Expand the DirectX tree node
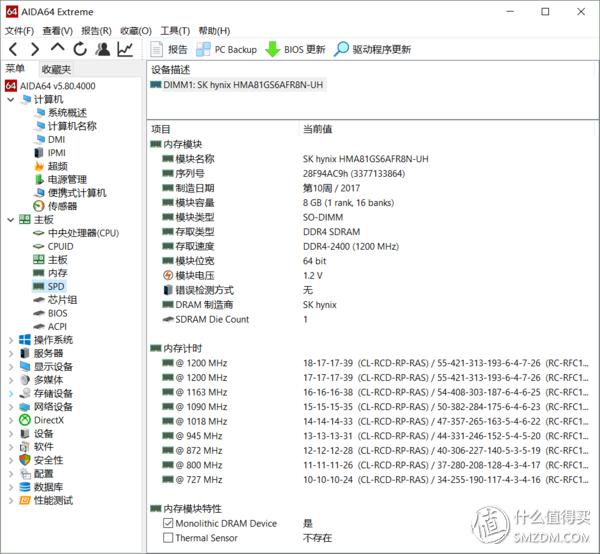This screenshot has width=600, height=554. (11, 420)
